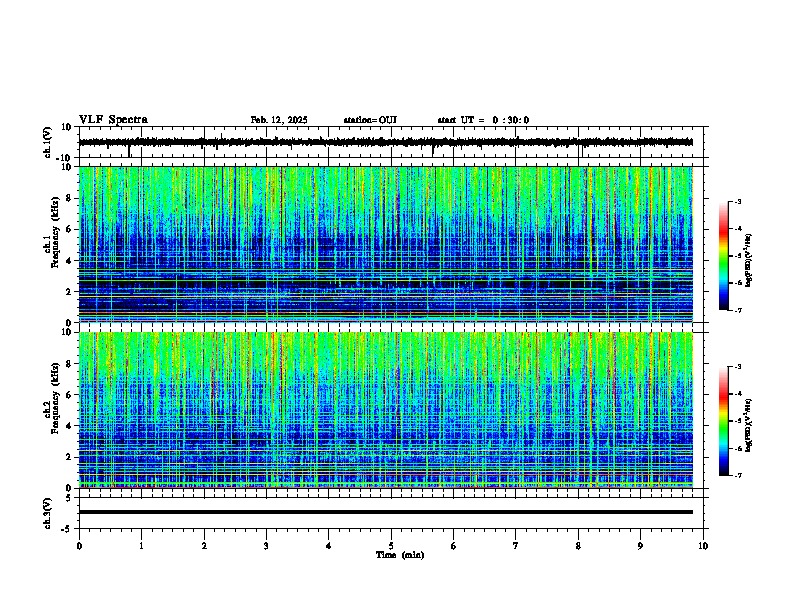Click the "-3" label atop ch.1 color scale
The height and width of the screenshot is (612, 792).
click(x=738, y=201)
